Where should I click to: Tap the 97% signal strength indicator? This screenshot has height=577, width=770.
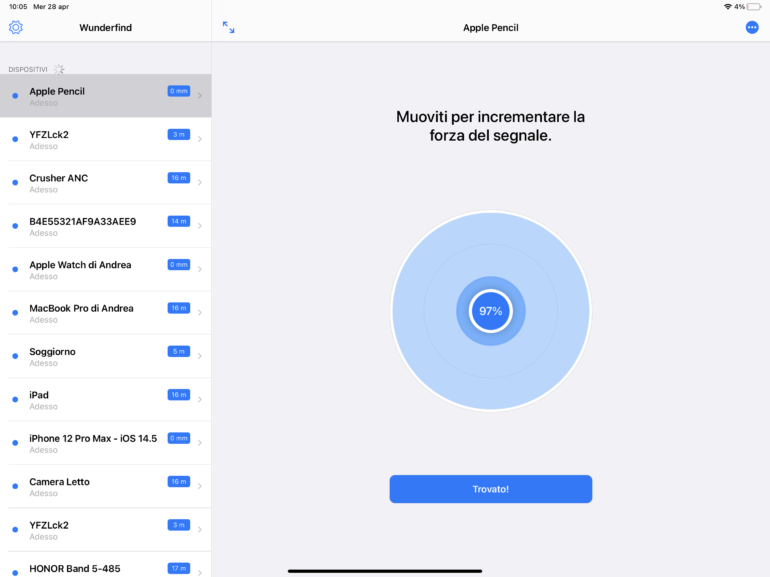(x=491, y=311)
